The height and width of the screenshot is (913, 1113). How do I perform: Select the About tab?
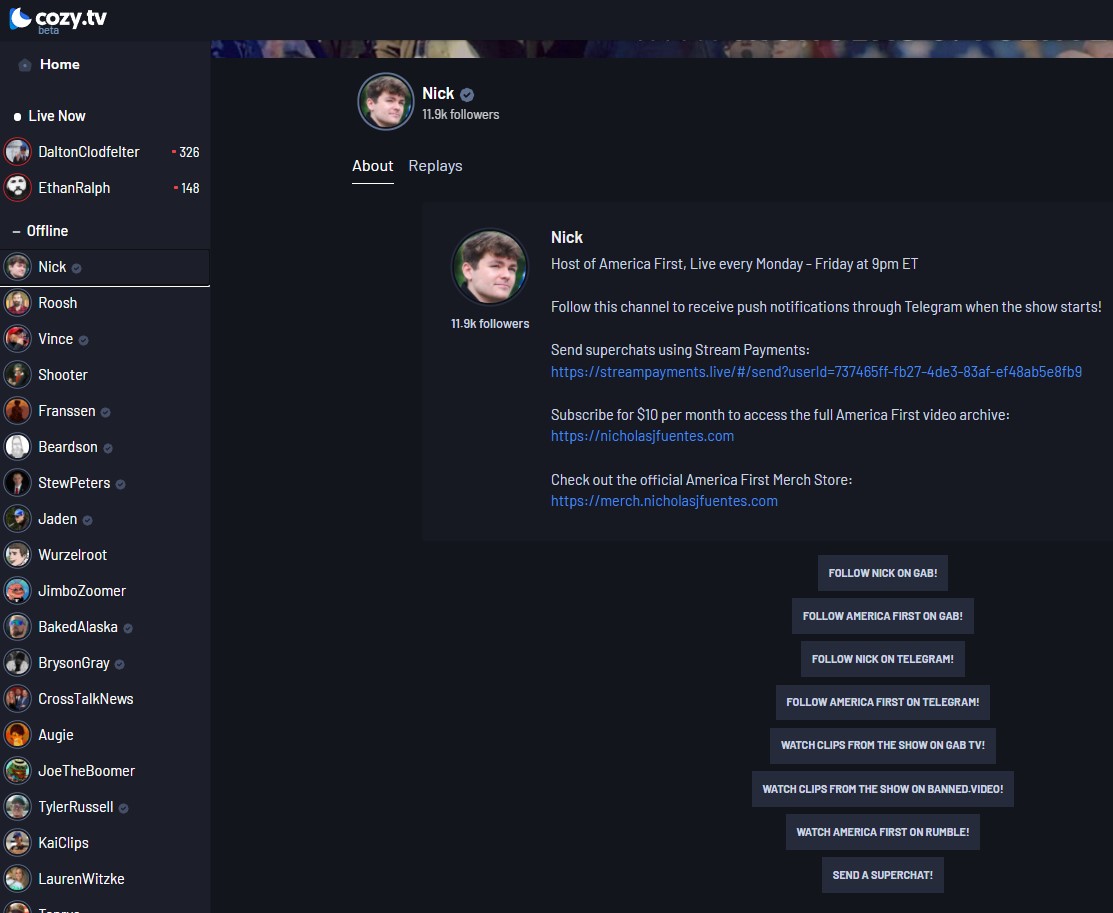click(x=372, y=166)
